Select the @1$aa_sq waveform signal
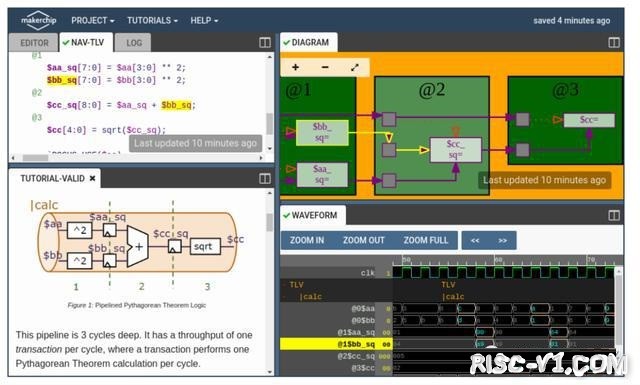 click(x=336, y=332)
